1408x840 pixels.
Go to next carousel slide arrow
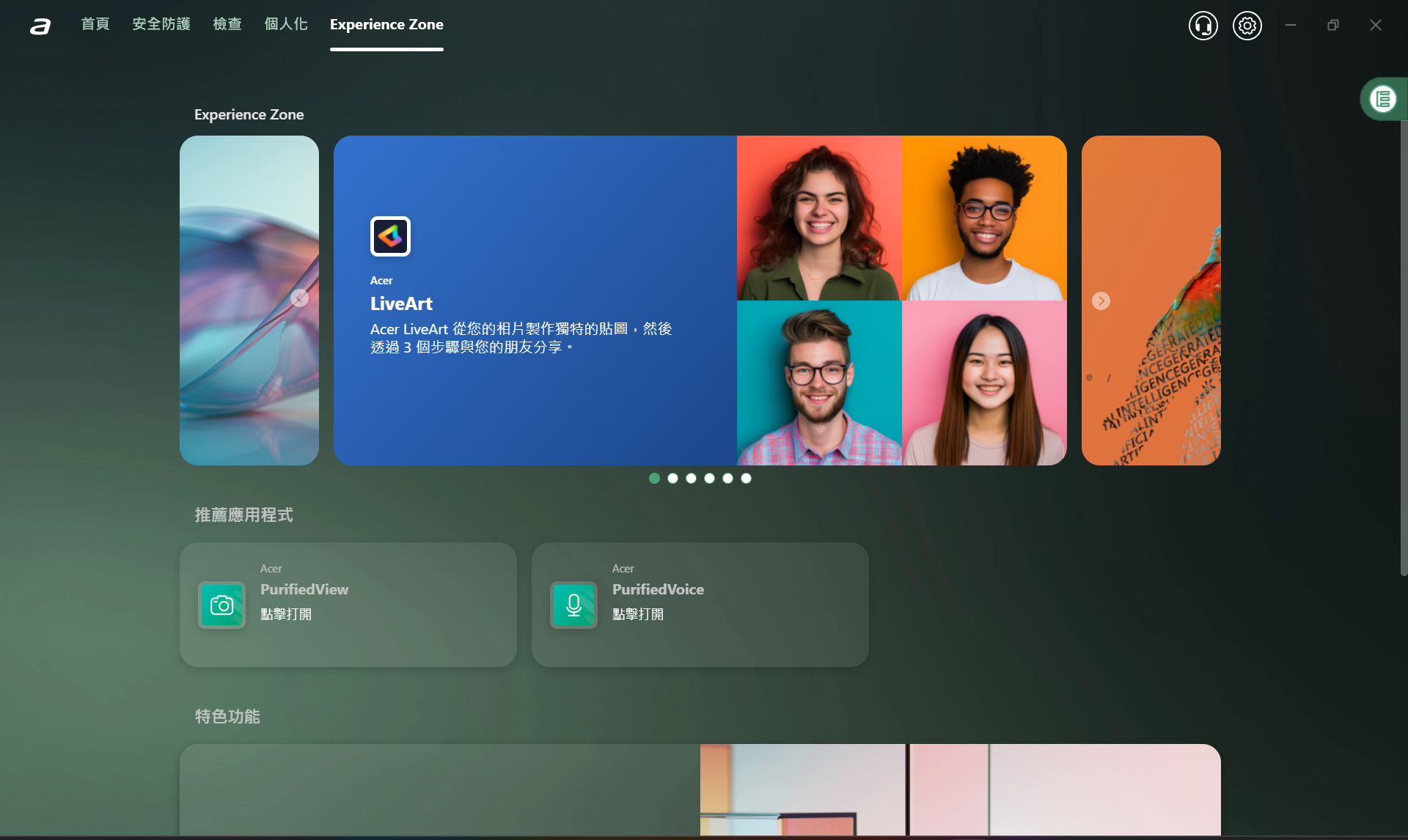[x=1101, y=301]
